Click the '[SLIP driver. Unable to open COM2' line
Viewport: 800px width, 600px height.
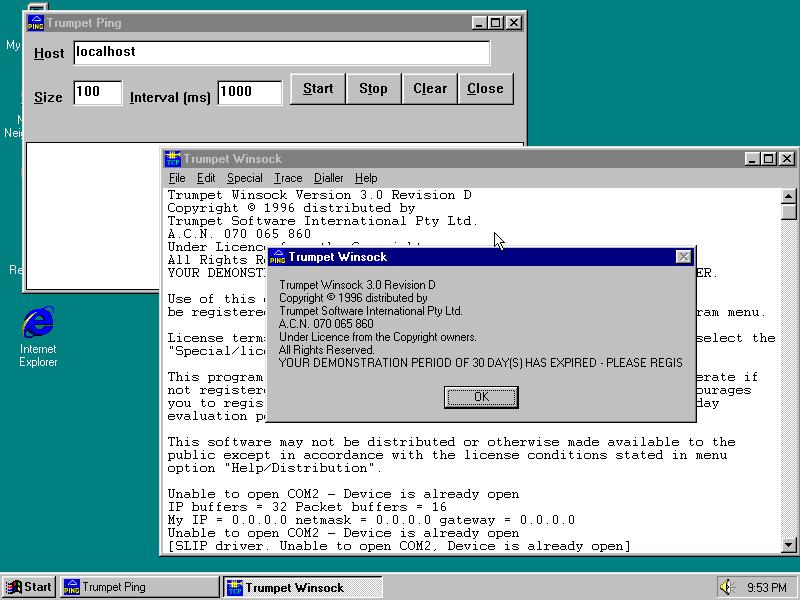tap(399, 546)
